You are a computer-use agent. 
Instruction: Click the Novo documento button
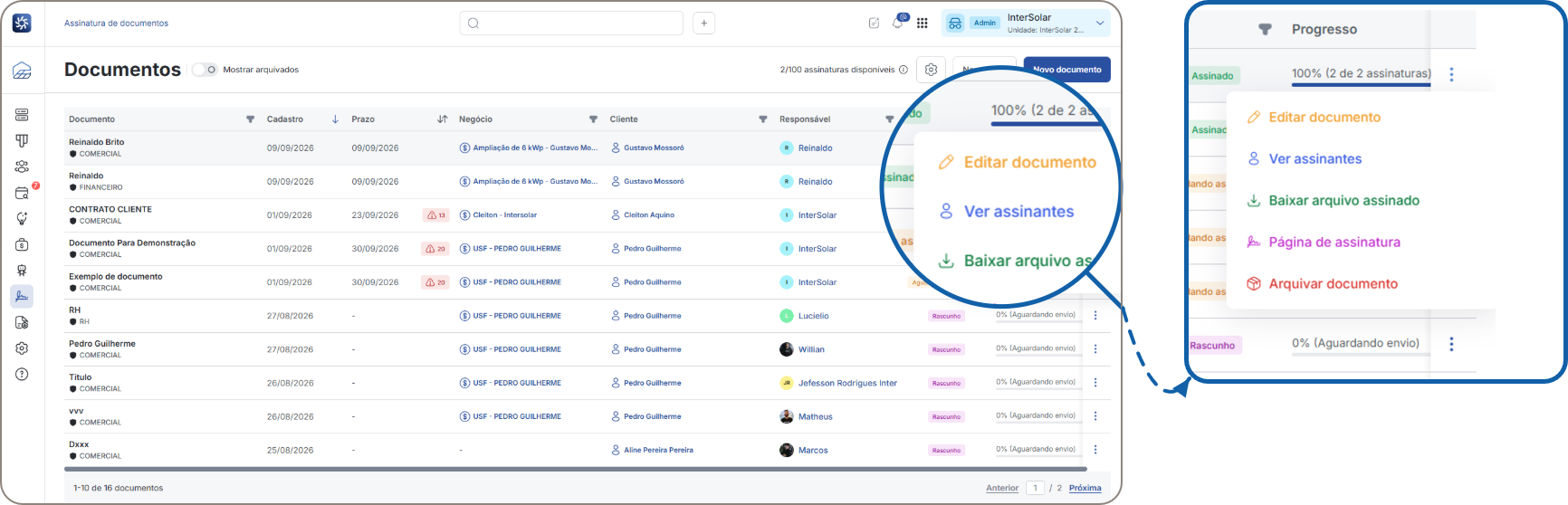1066,70
